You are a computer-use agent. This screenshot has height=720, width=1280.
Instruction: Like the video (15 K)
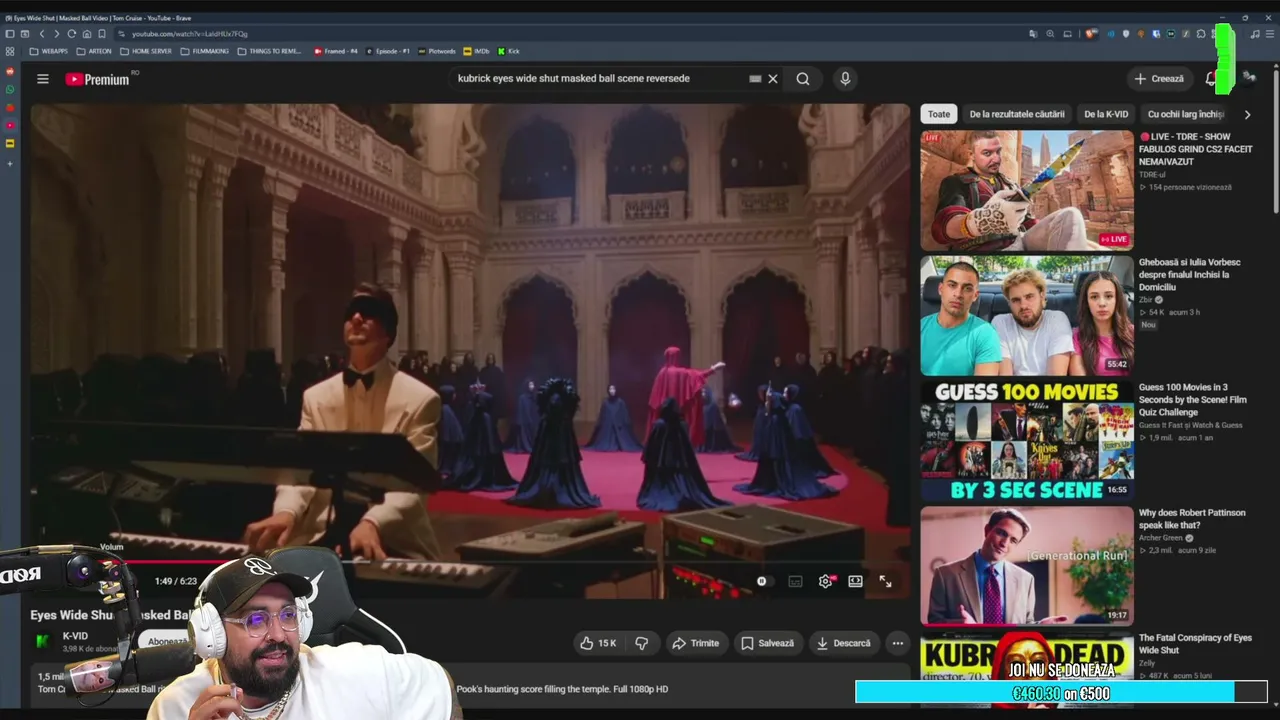click(599, 643)
